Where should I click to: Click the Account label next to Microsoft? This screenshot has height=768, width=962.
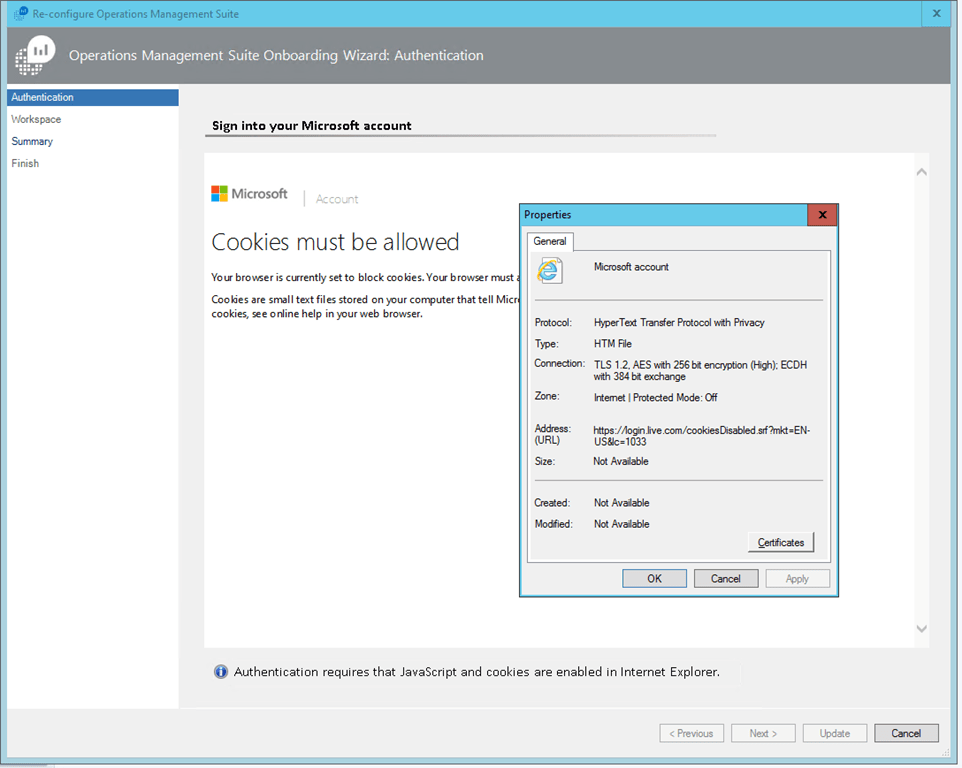(x=337, y=199)
